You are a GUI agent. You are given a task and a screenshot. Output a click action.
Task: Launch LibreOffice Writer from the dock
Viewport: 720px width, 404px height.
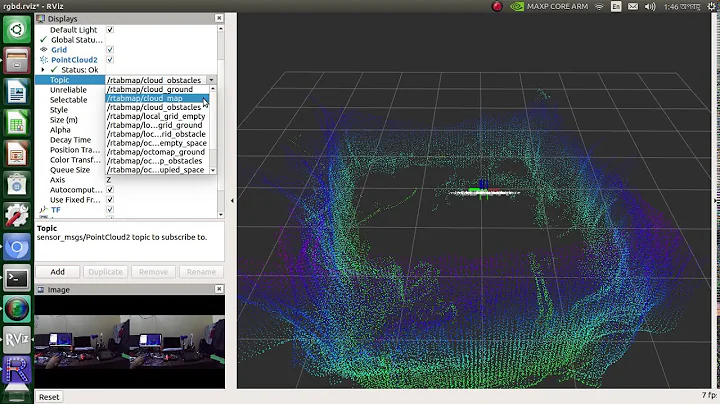tap(17, 91)
